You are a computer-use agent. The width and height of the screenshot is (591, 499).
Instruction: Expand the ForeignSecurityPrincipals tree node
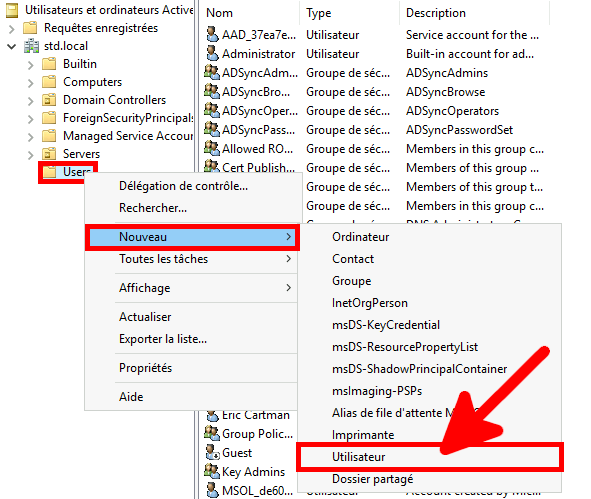[x=31, y=119]
